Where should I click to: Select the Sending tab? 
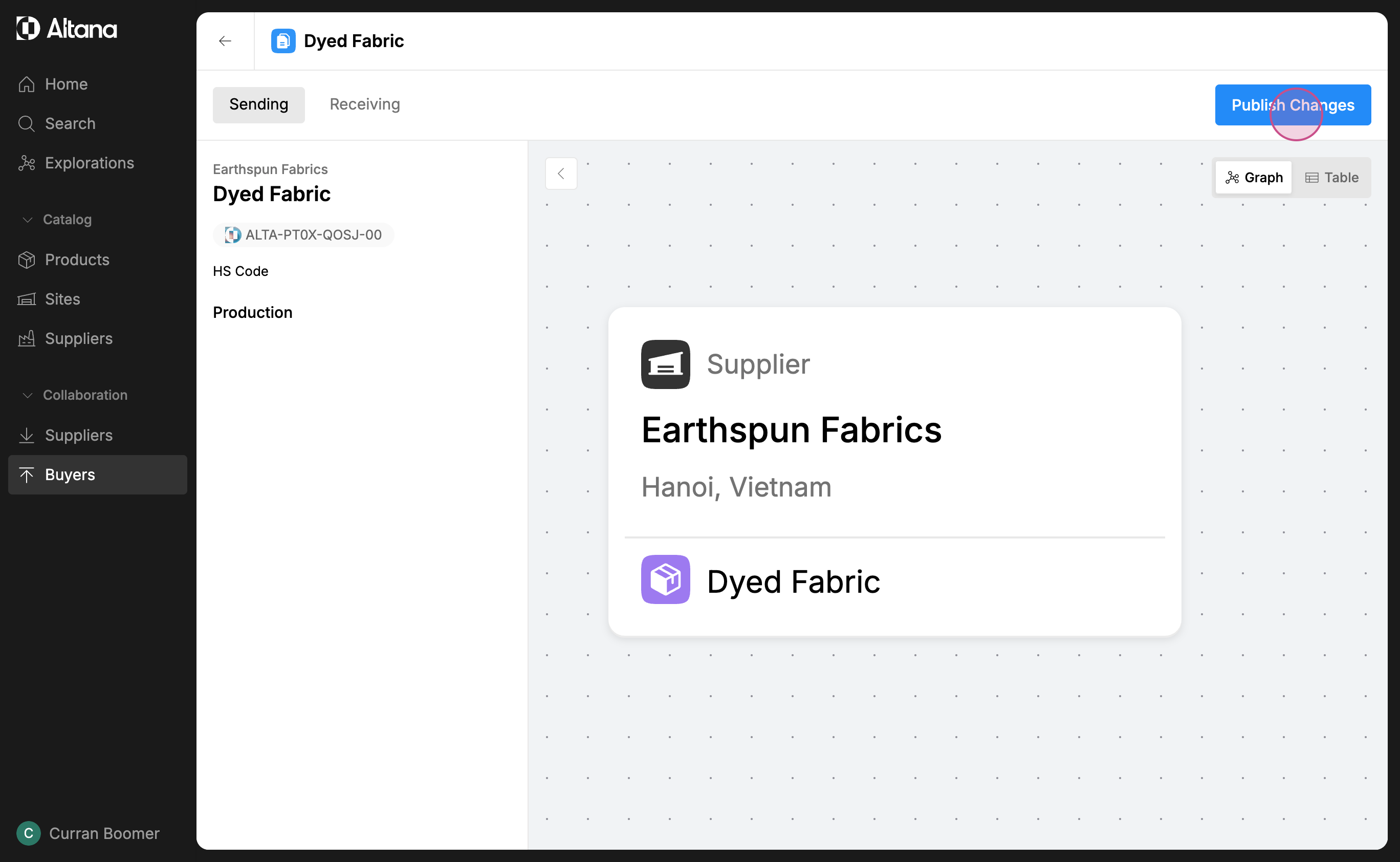click(259, 104)
